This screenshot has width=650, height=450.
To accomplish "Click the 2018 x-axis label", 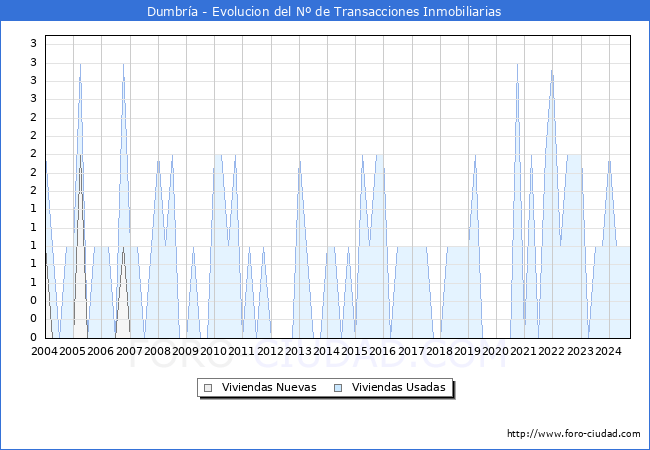I will tap(439, 351).
